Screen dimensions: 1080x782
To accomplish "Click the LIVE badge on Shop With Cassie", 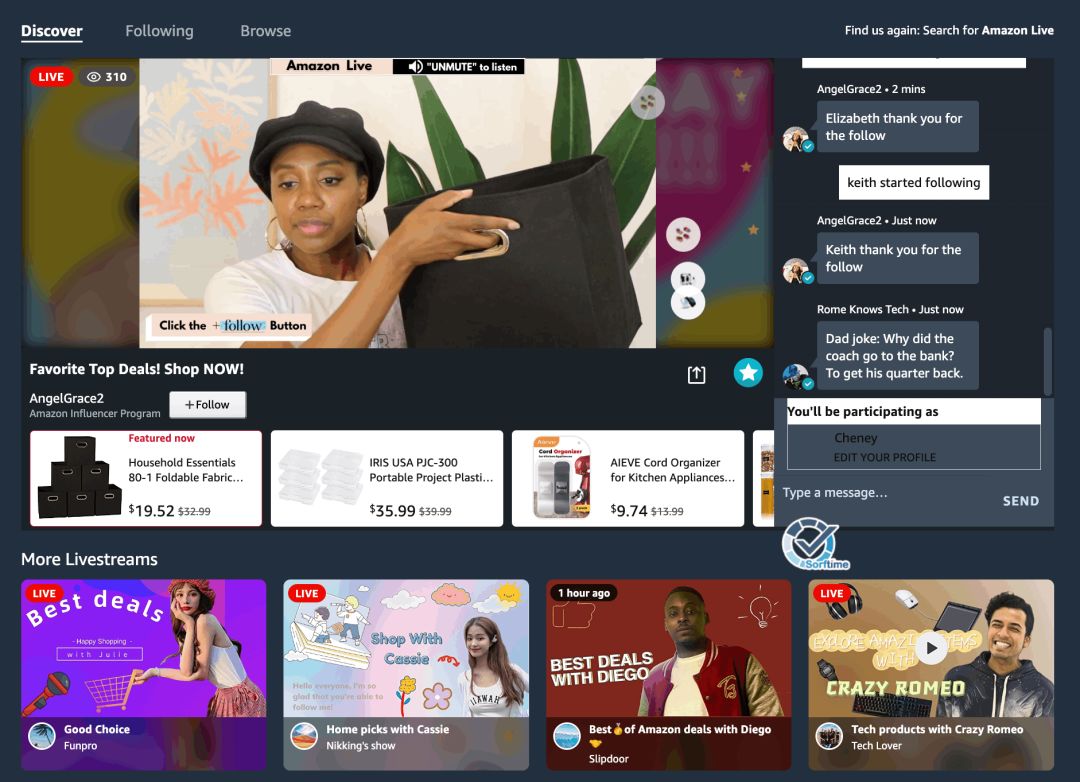I will (307, 593).
